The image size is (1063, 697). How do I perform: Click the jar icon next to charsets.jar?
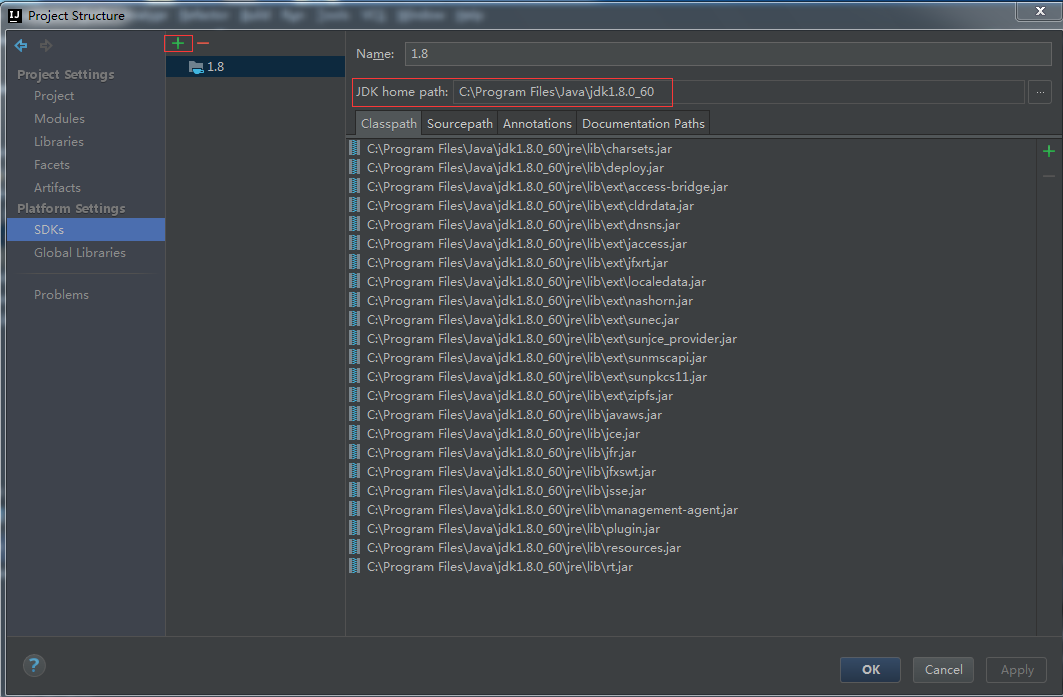[x=355, y=148]
